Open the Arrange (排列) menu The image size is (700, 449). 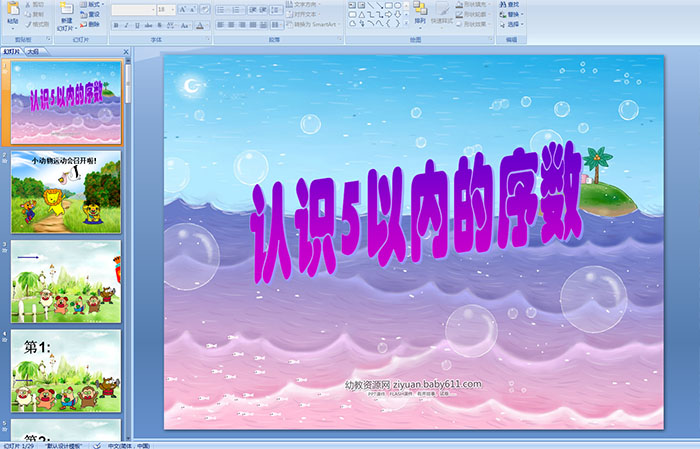(420, 13)
